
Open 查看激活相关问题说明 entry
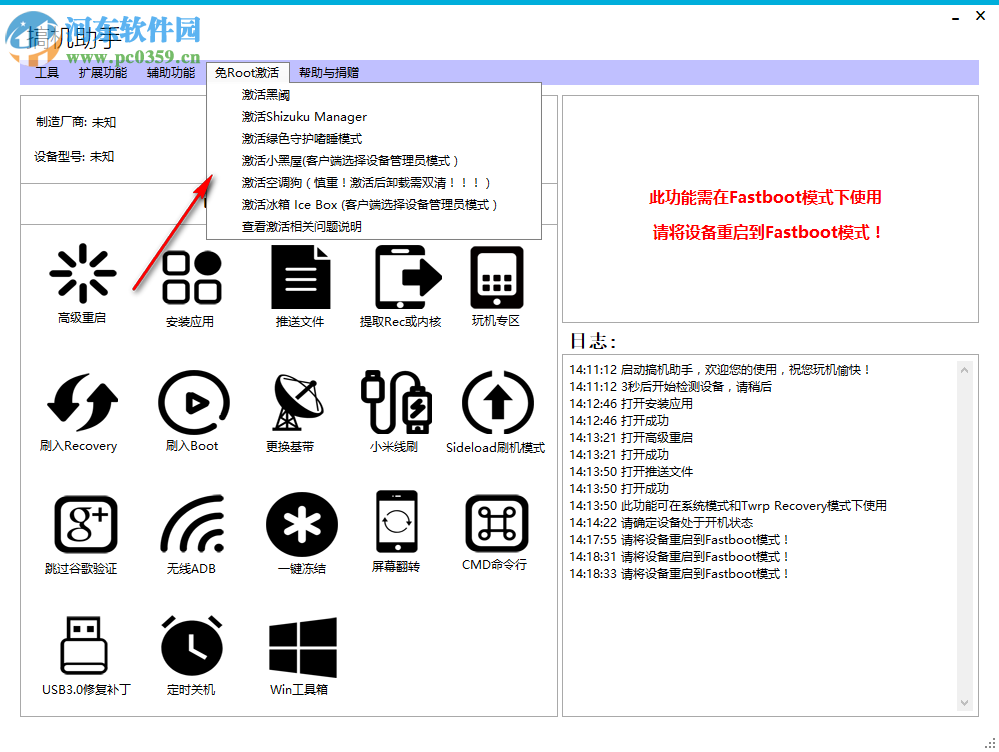[x=374, y=227]
